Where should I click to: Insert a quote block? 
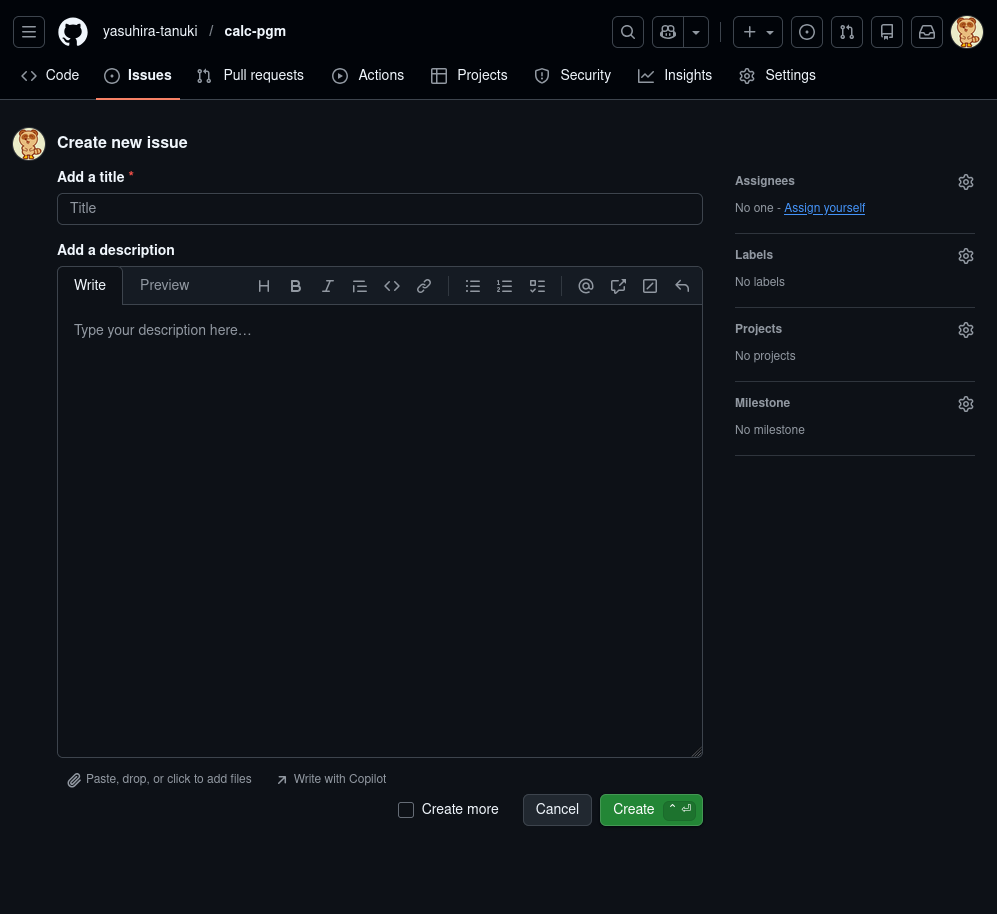point(360,286)
